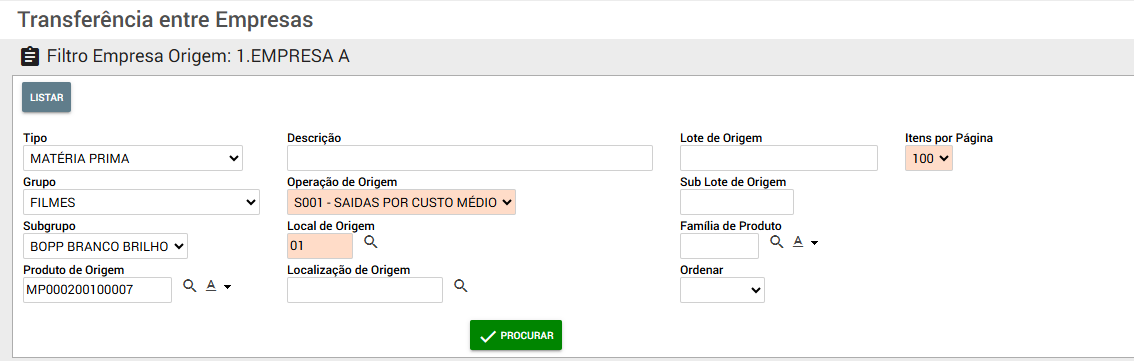
Task: Open Localização de Origem search magnifier
Action: click(461, 286)
